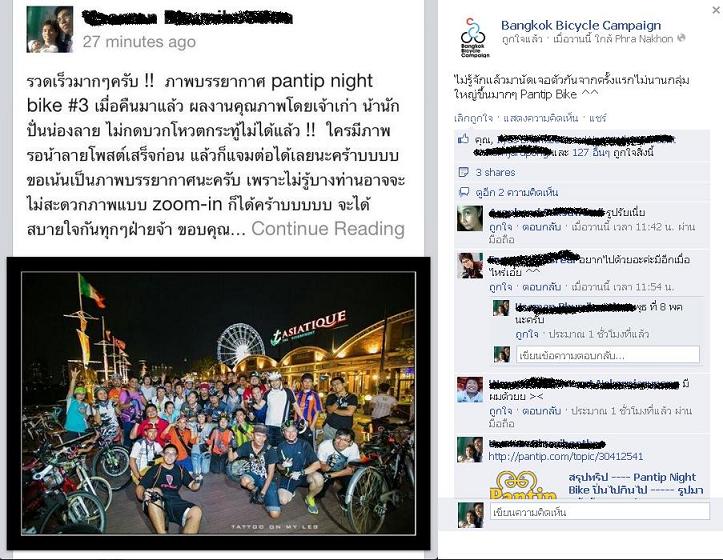Image resolution: width=723 pixels, height=560 pixels.
Task: Click แสดงความคิดเห็น under the post
Action: coord(540,118)
